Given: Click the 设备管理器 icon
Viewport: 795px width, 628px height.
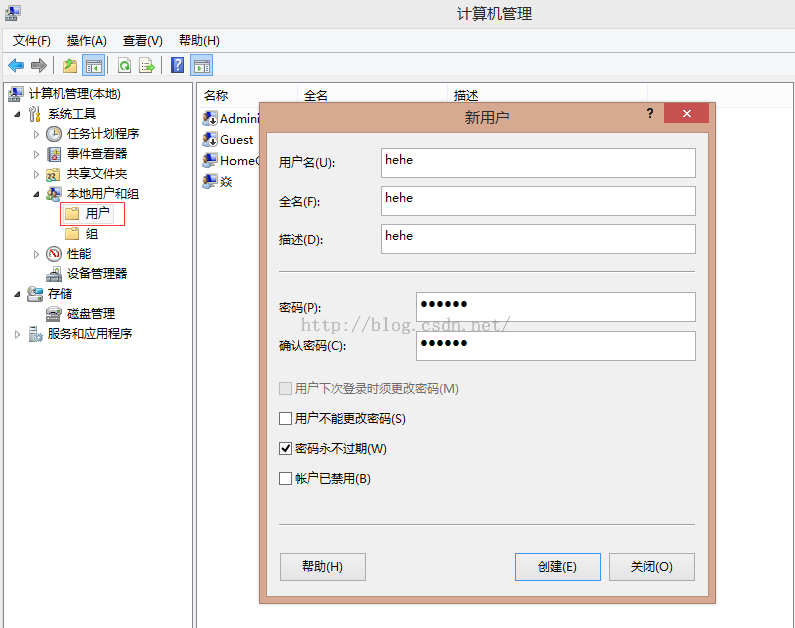Looking at the screenshot, I should tap(54, 274).
